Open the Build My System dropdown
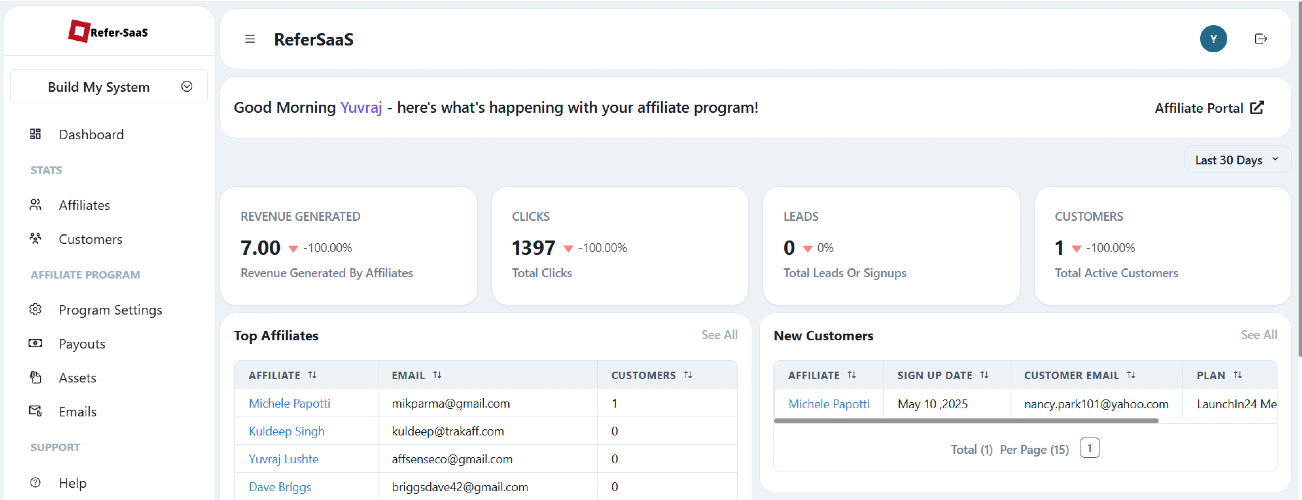This screenshot has height=500, width=1302. pos(109,87)
